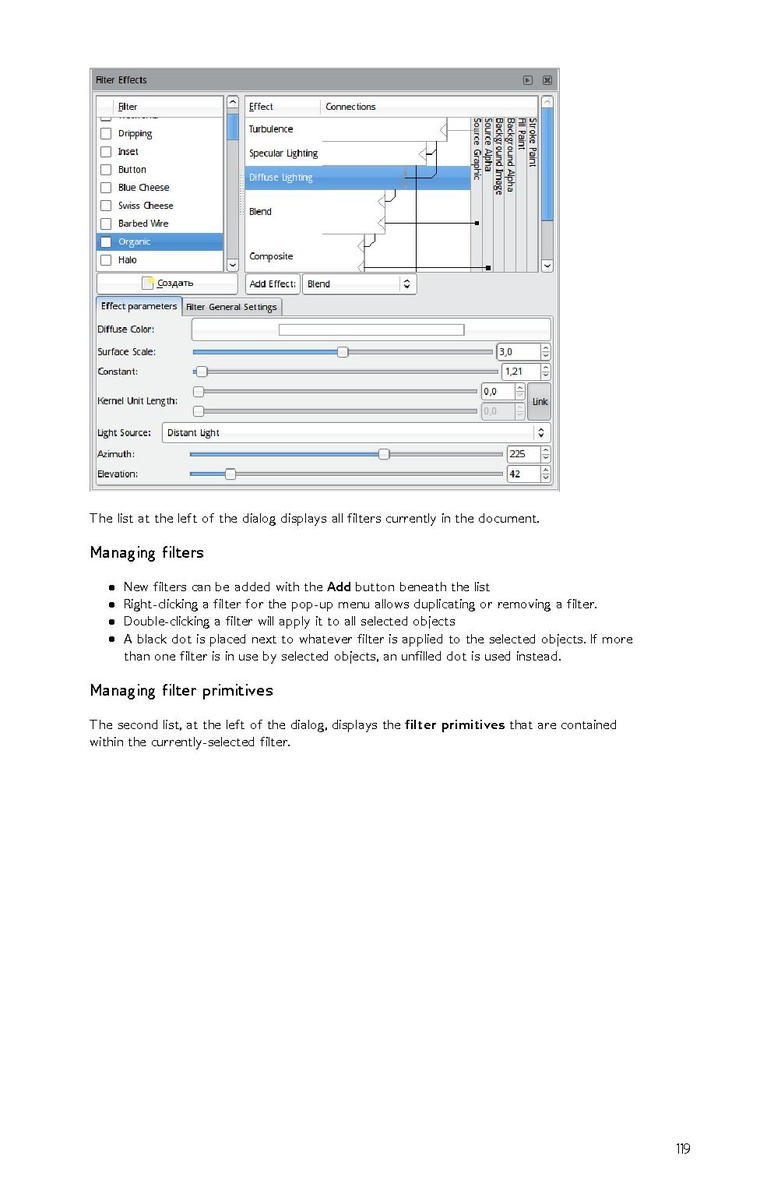This screenshot has width=774, height=1198.
Task: Select the Specular Lighting primitive
Action: pos(283,154)
